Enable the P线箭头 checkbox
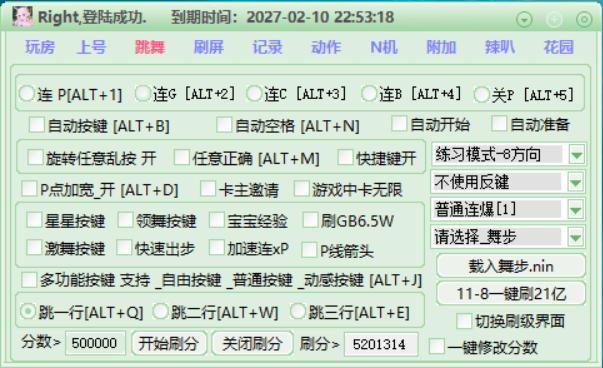603x368 pixels. [310, 250]
